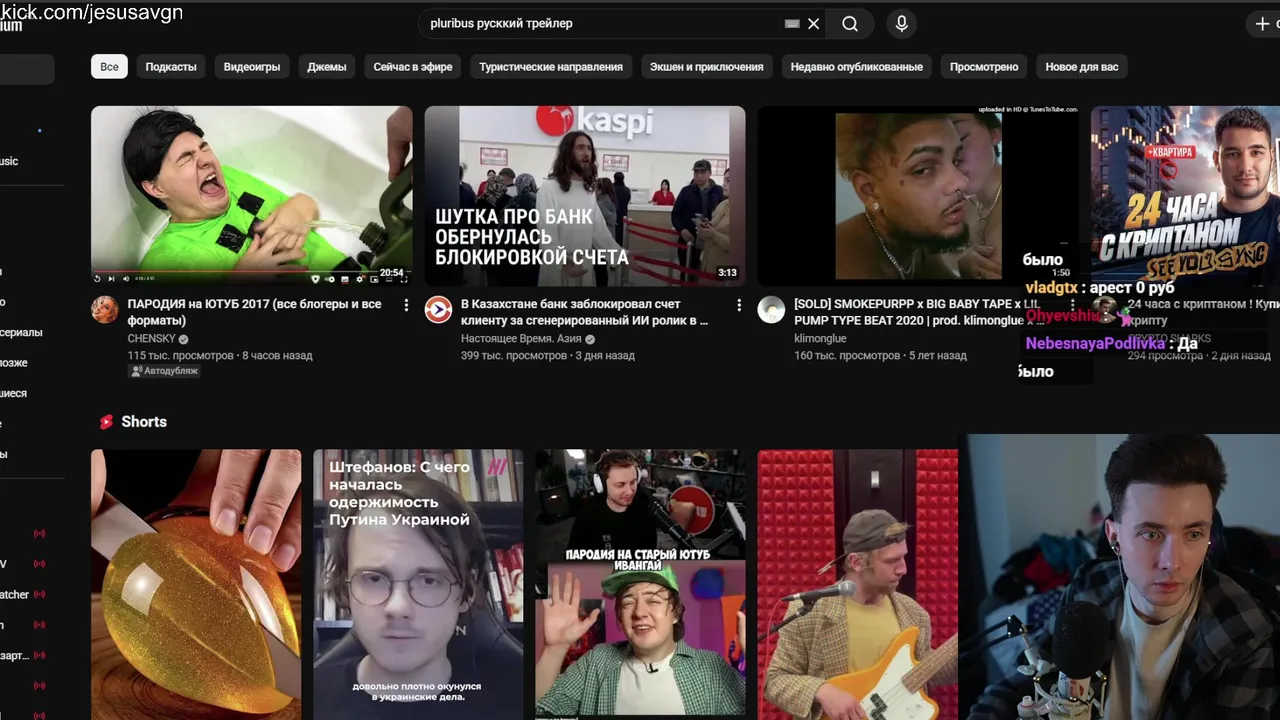Open the guitarist red wall Short
This screenshot has height=720, width=1280.
click(x=857, y=584)
